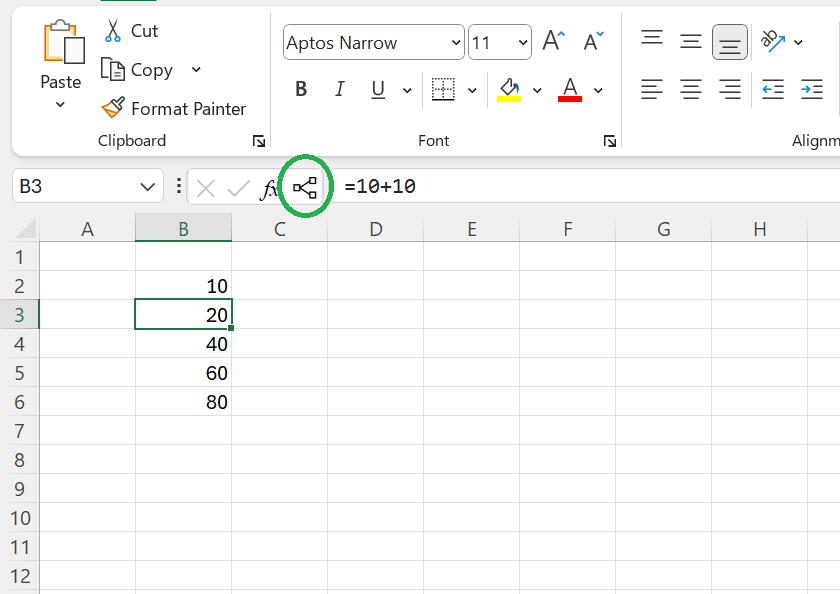Open the borders dropdown arrow

[472, 90]
